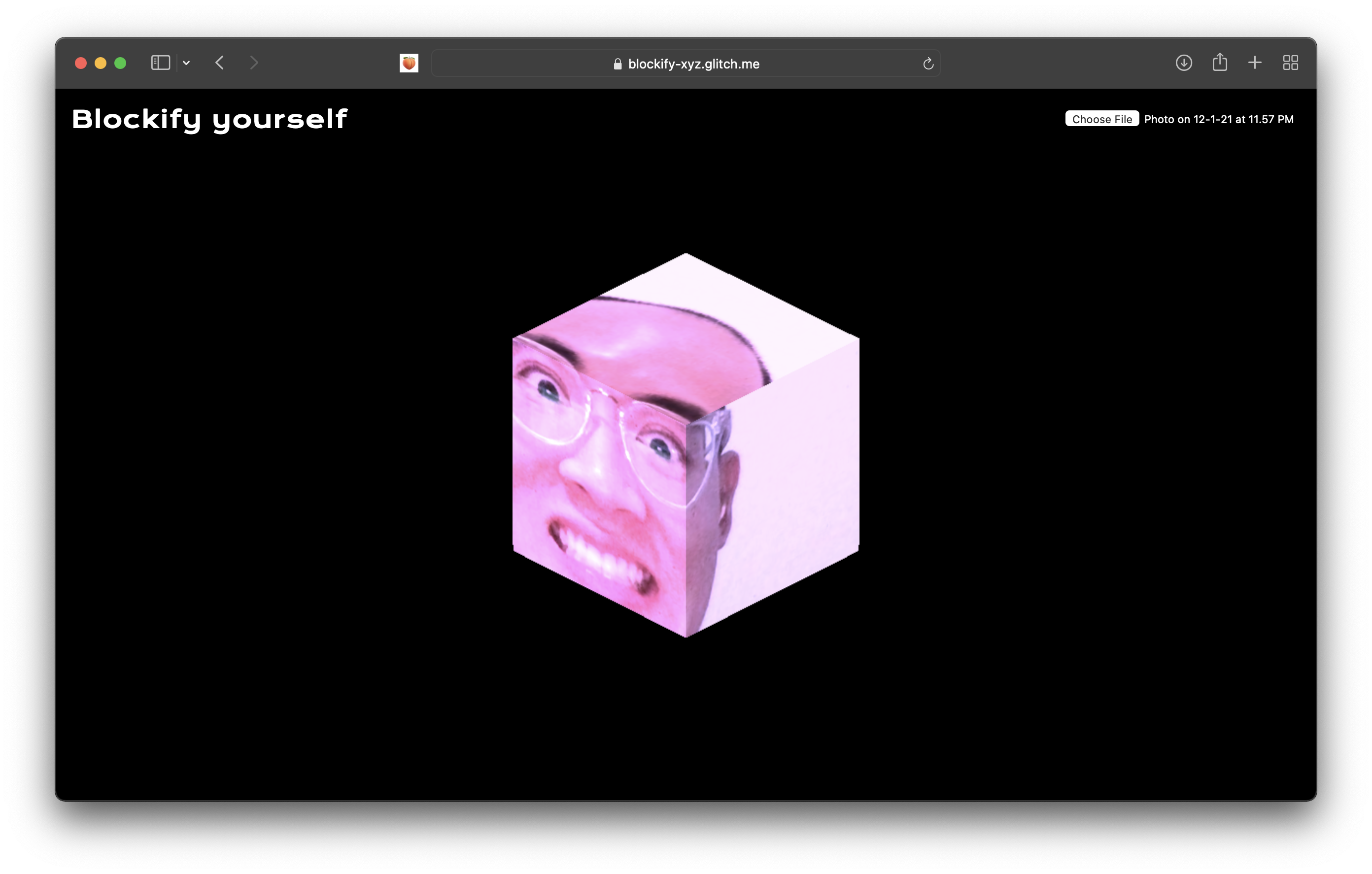The width and height of the screenshot is (1372, 874).
Task: Click the selected photo filename text
Action: [x=1218, y=120]
